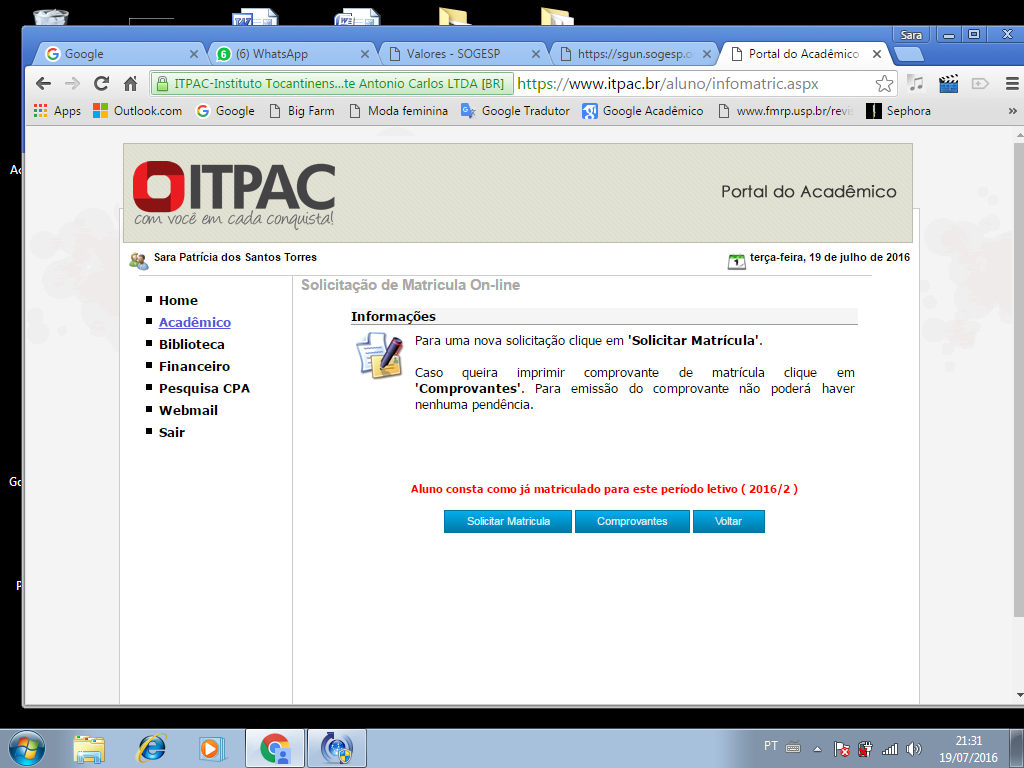Screen dimensions: 1024x768
Task: Click the calendar icon beside the date
Action: point(737,260)
